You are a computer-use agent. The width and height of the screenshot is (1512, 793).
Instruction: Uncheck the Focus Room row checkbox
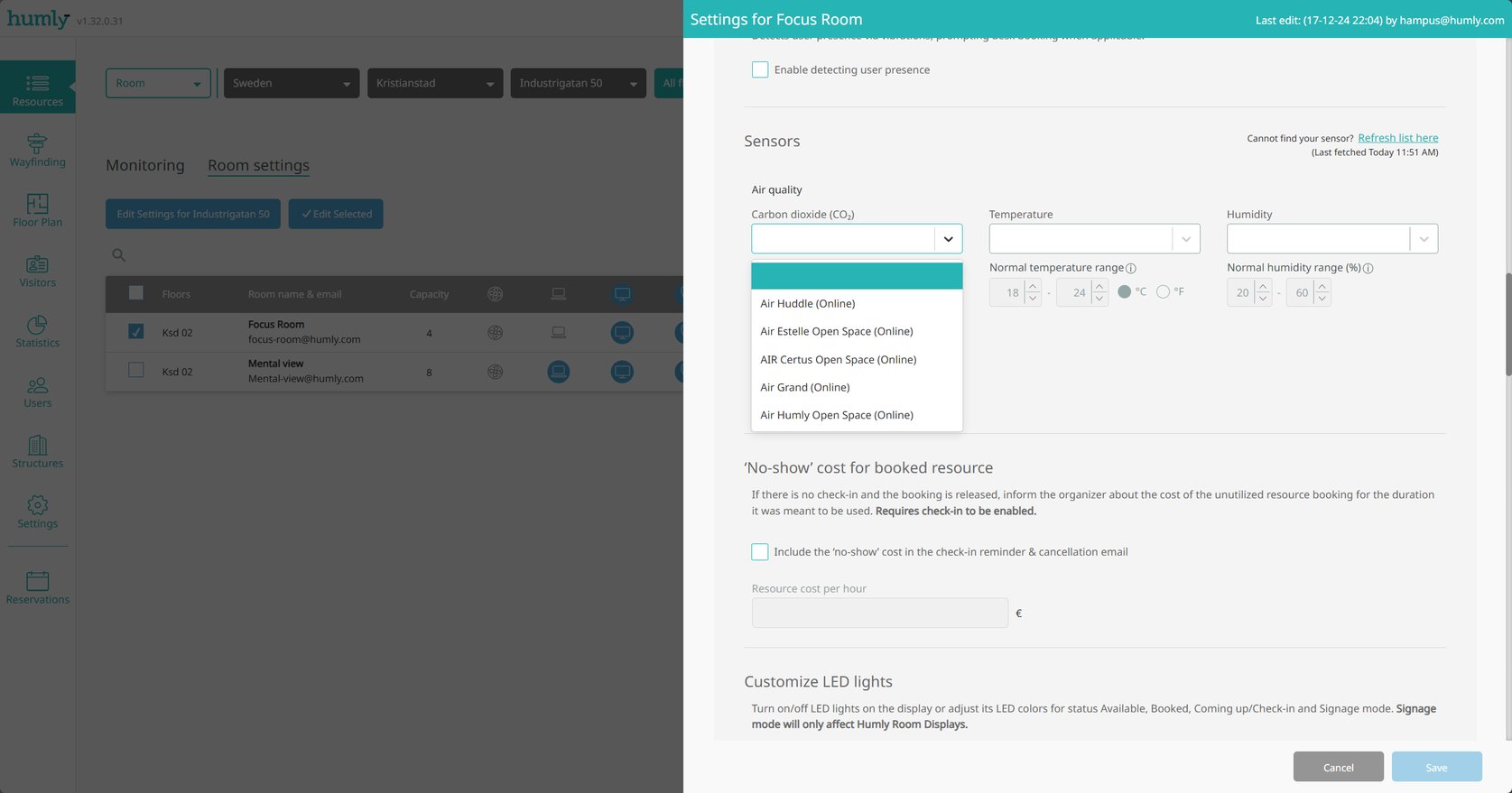[136, 332]
